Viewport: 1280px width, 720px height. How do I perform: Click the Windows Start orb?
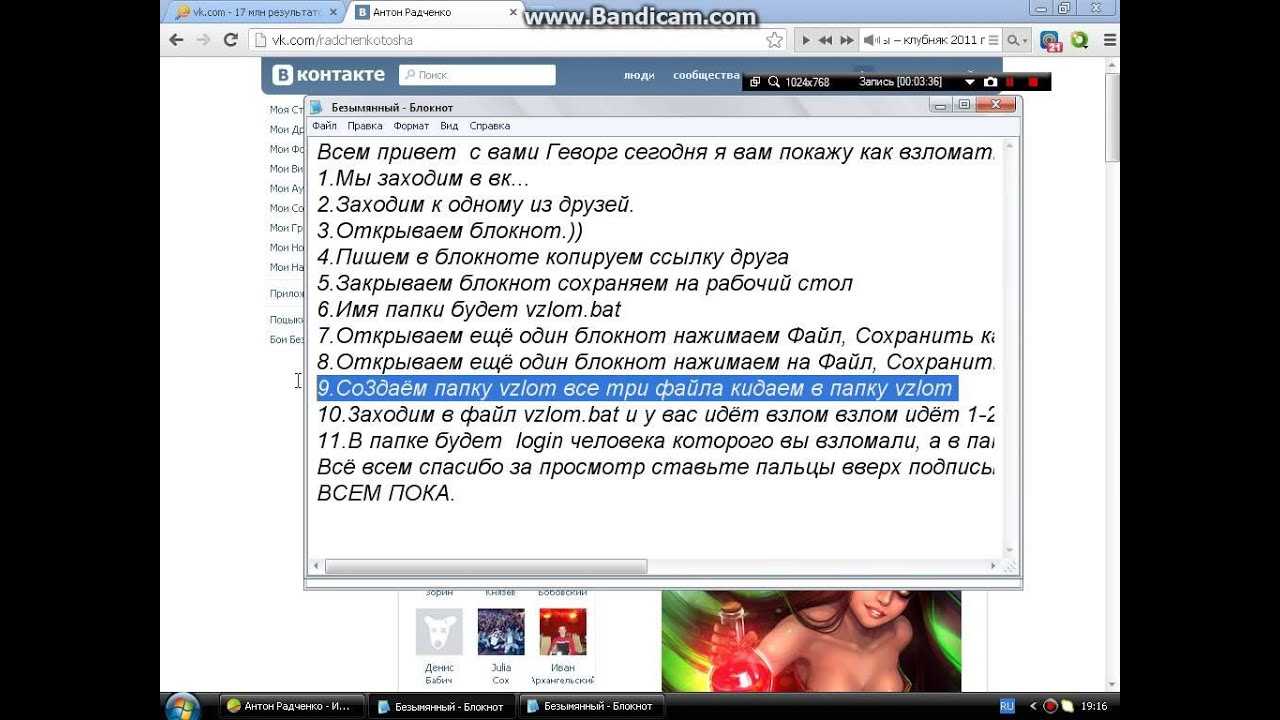pyautogui.click(x=182, y=706)
